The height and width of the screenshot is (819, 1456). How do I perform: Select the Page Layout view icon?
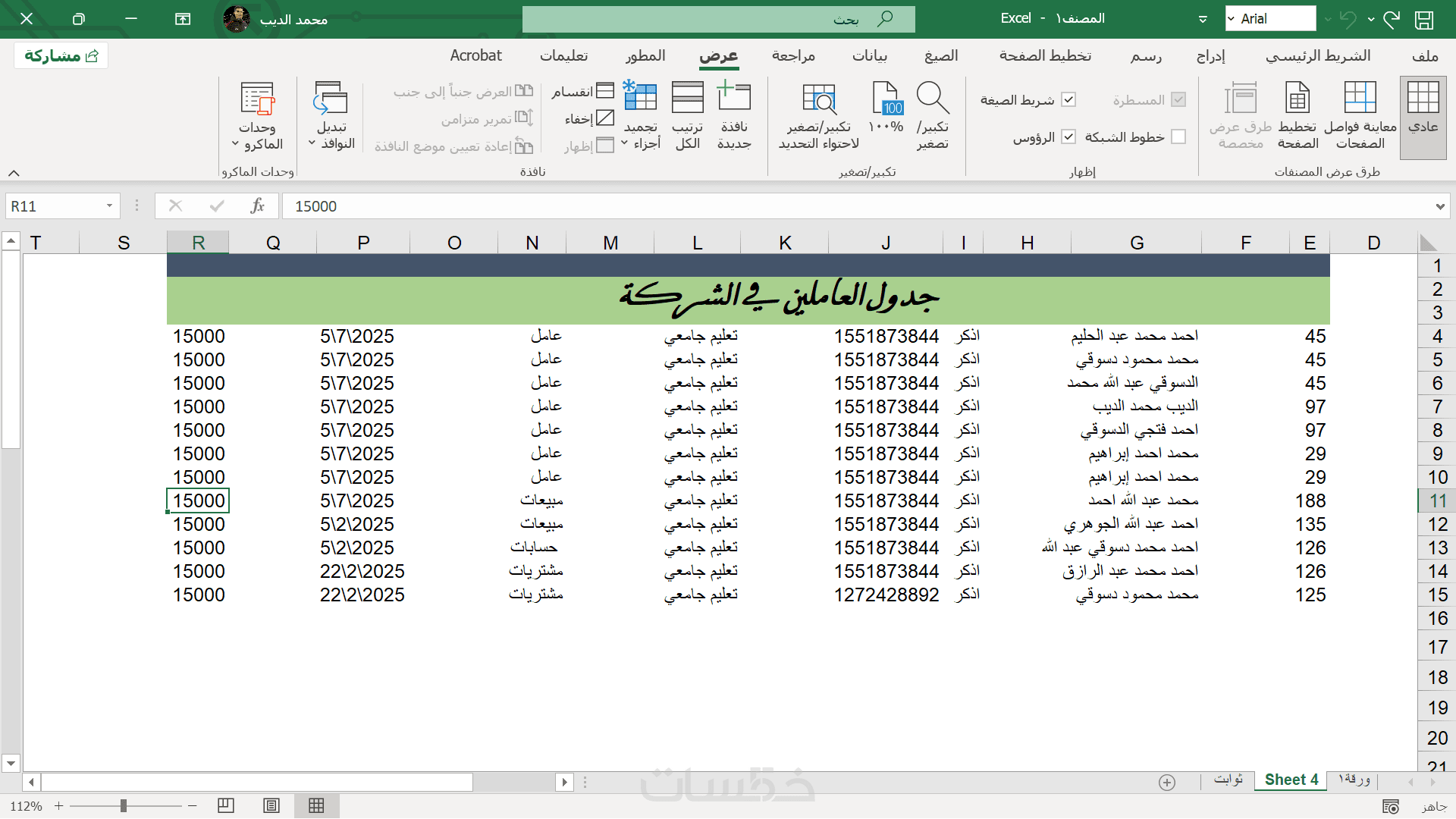[1298, 99]
